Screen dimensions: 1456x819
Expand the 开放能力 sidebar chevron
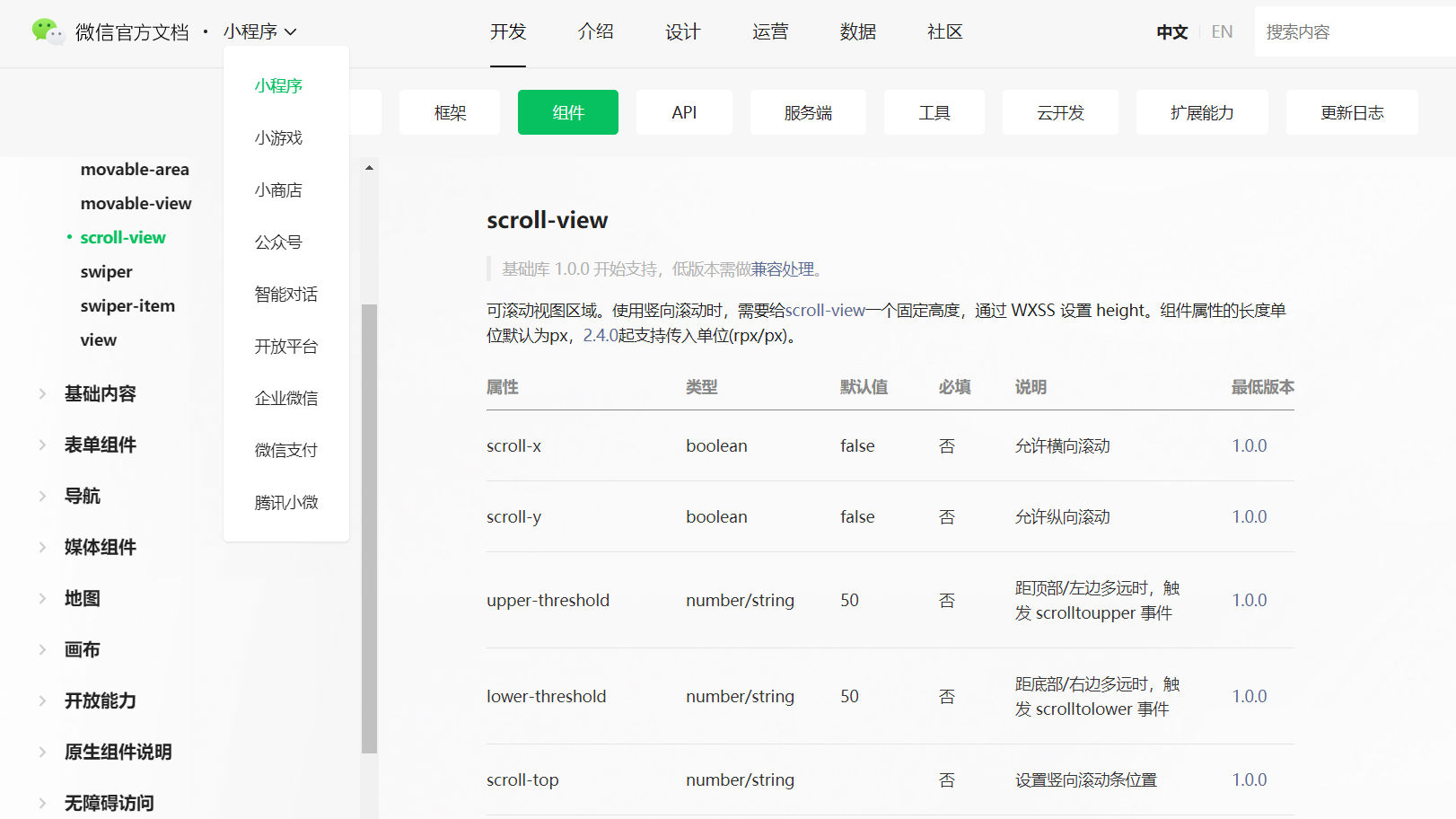pyautogui.click(x=42, y=700)
